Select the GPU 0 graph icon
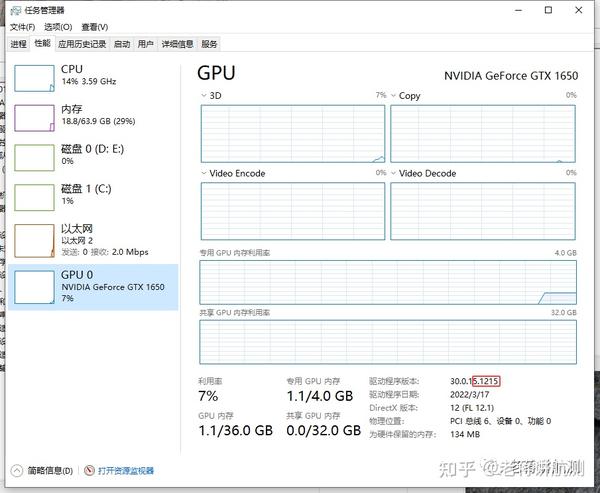 [34, 287]
